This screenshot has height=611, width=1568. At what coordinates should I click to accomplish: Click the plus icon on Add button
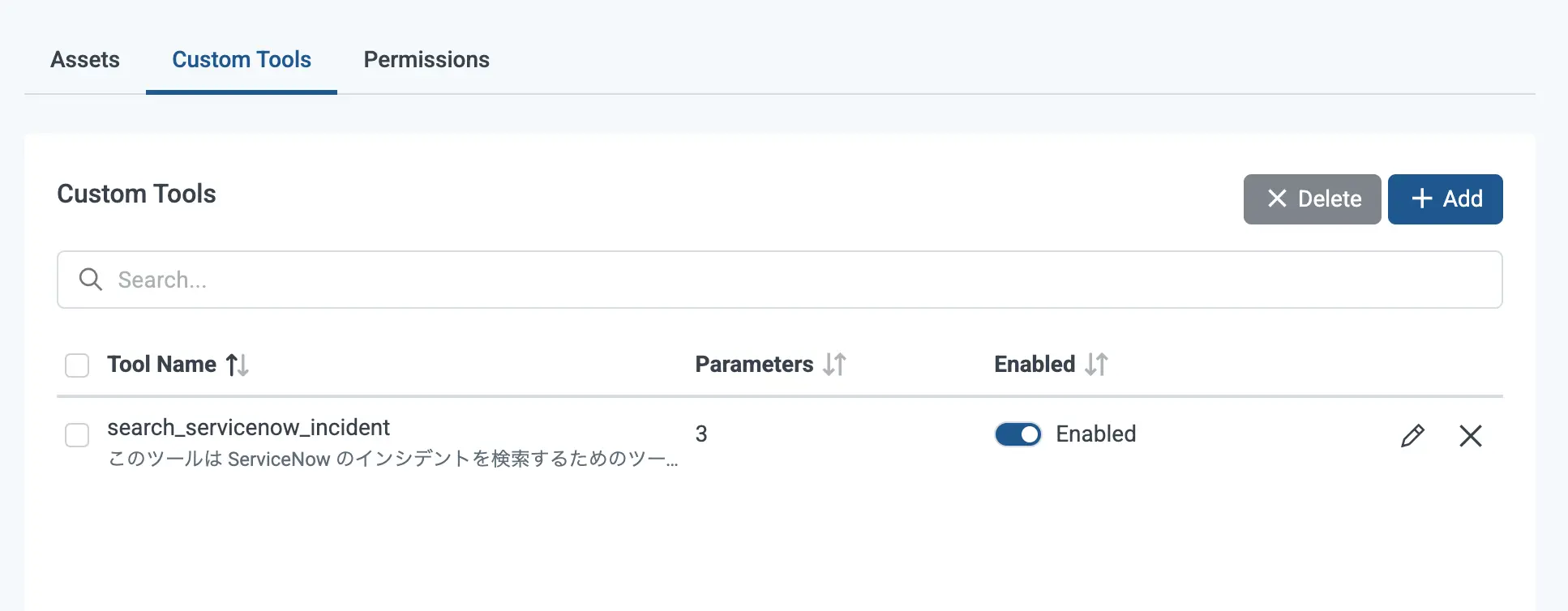[x=1422, y=199]
